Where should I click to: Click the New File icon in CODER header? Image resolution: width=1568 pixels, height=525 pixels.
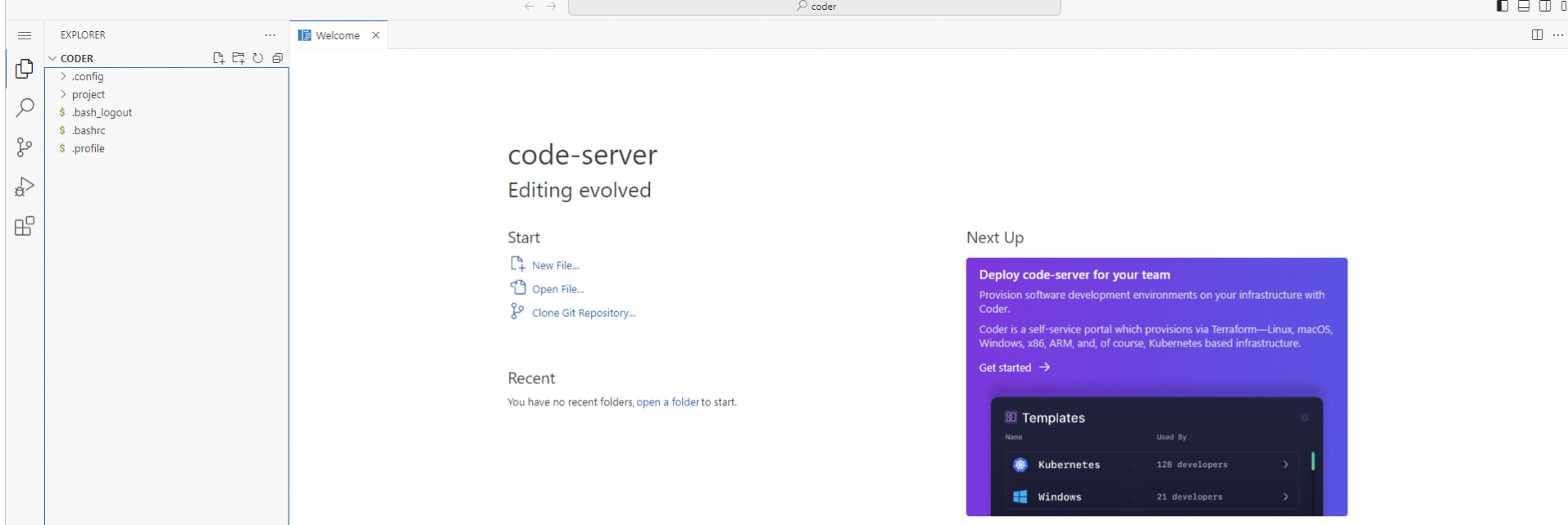click(219, 58)
